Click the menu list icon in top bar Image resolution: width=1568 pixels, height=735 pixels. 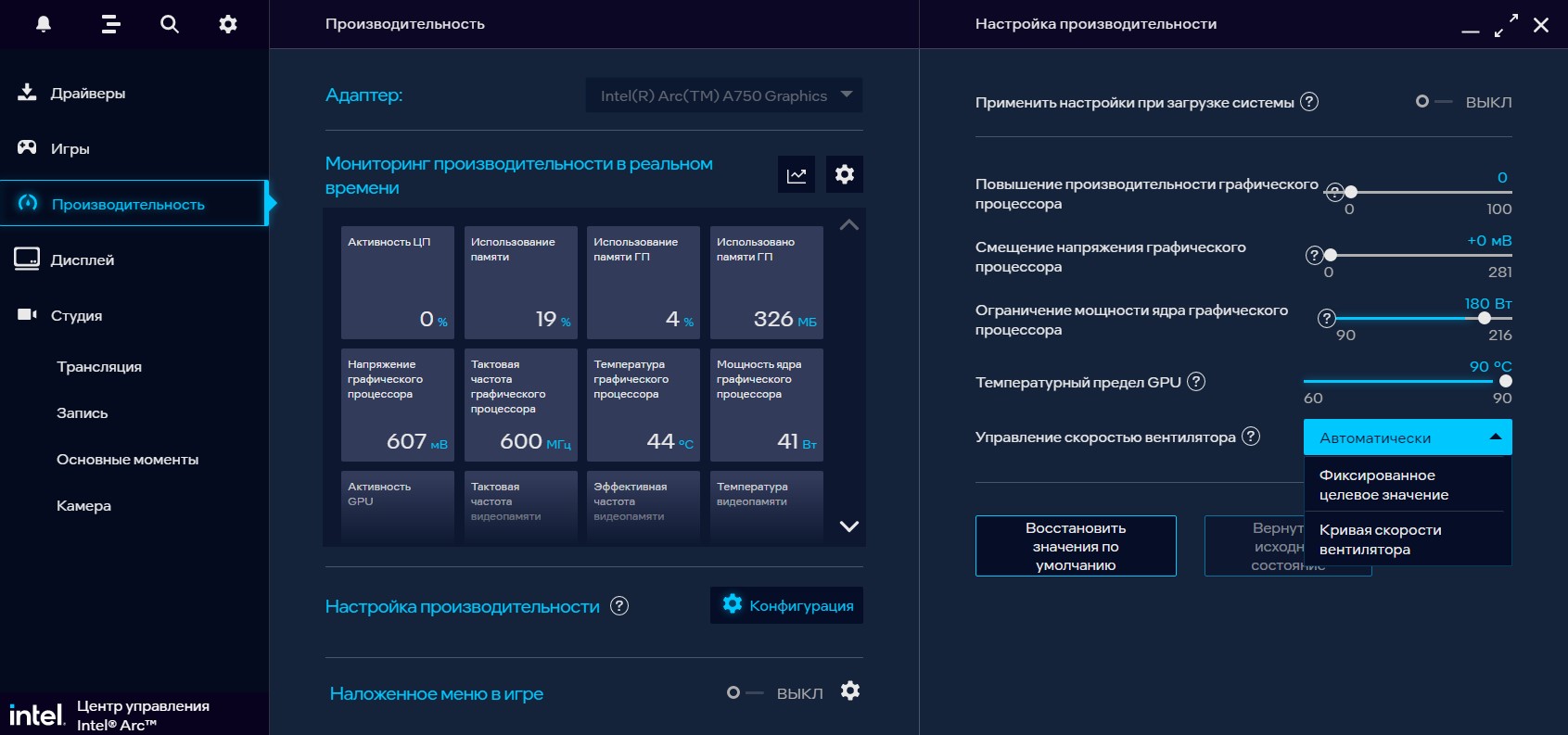[111, 24]
